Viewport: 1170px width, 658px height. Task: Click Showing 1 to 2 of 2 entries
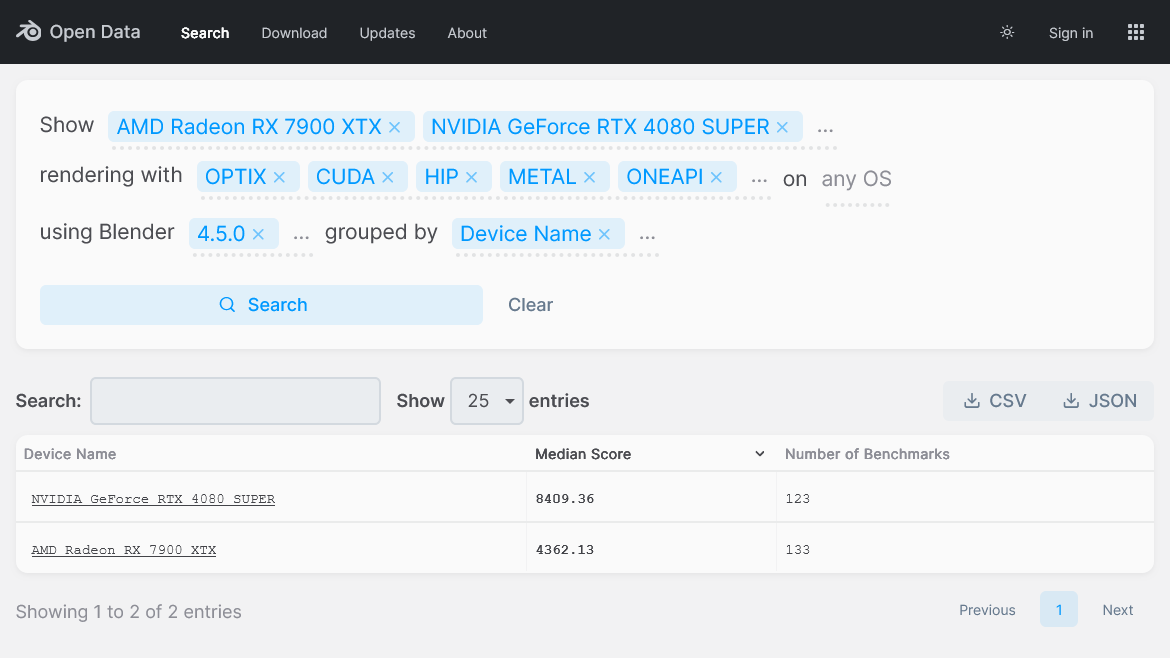[x=128, y=612]
